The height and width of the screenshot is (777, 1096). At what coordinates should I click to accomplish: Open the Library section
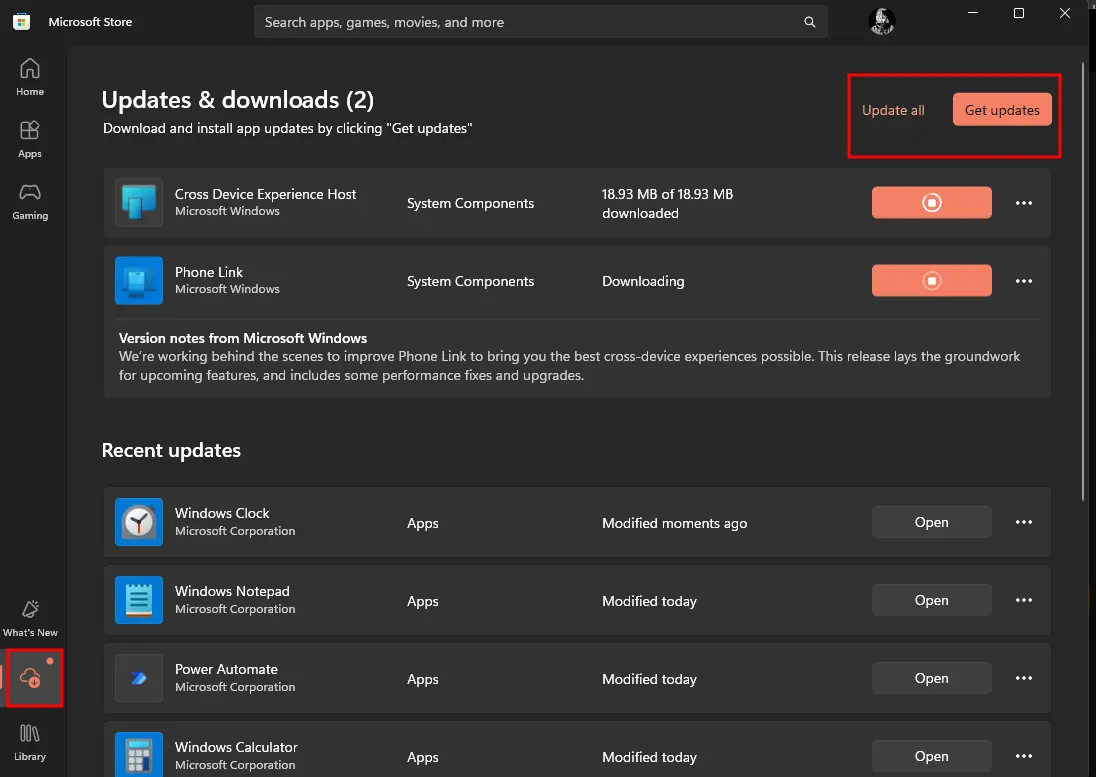pyautogui.click(x=30, y=743)
